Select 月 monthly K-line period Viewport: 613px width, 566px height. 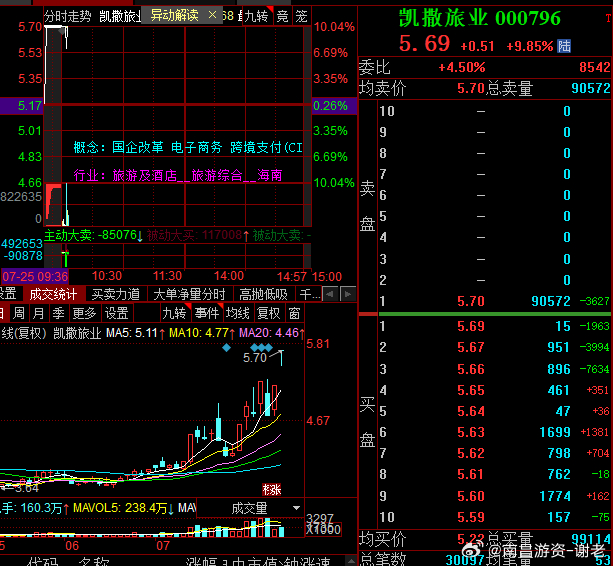[x=38, y=313]
